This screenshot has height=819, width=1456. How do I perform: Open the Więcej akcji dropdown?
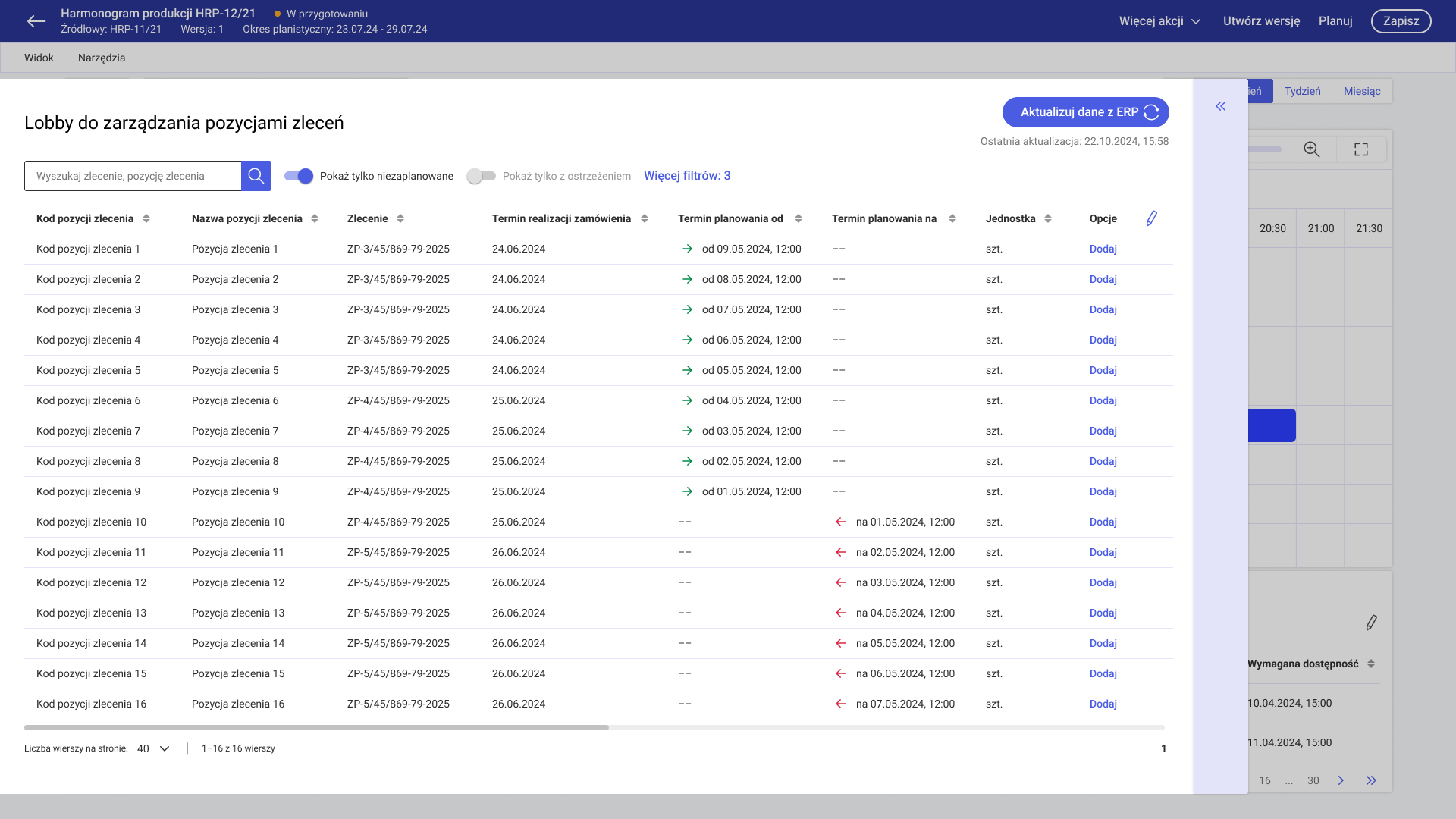(1159, 21)
